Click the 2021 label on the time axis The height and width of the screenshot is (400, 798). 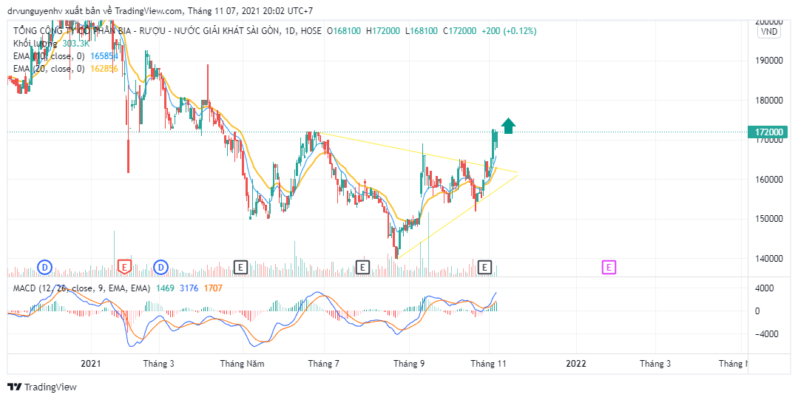point(91,364)
